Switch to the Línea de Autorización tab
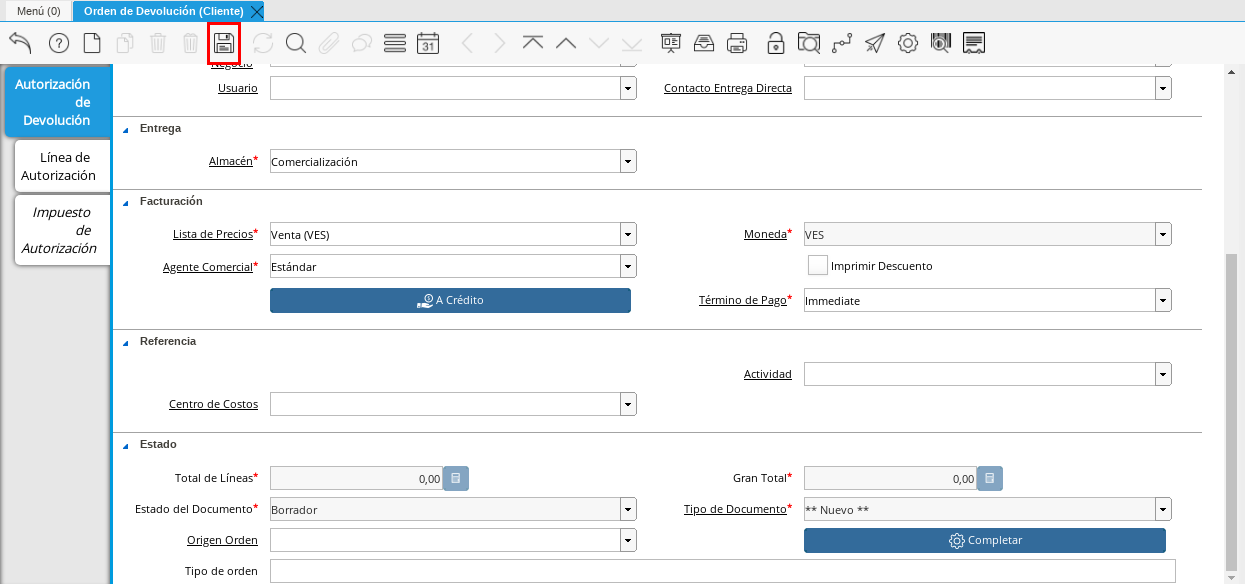 click(x=60, y=166)
